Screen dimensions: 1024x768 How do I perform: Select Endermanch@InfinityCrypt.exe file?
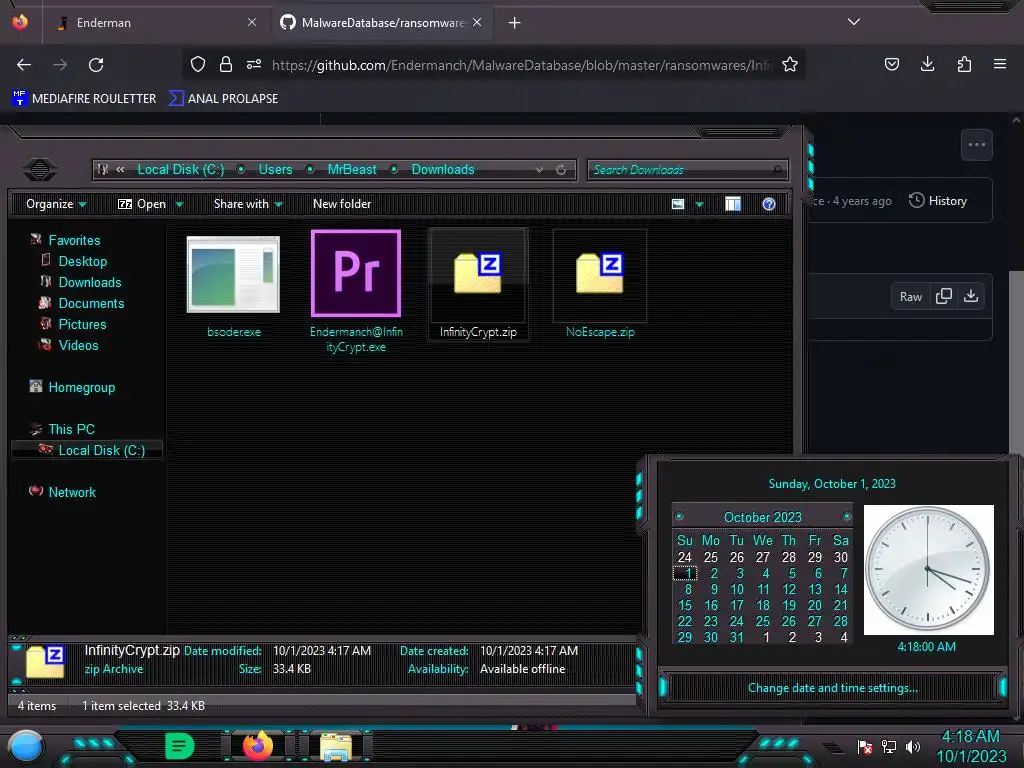(x=356, y=291)
